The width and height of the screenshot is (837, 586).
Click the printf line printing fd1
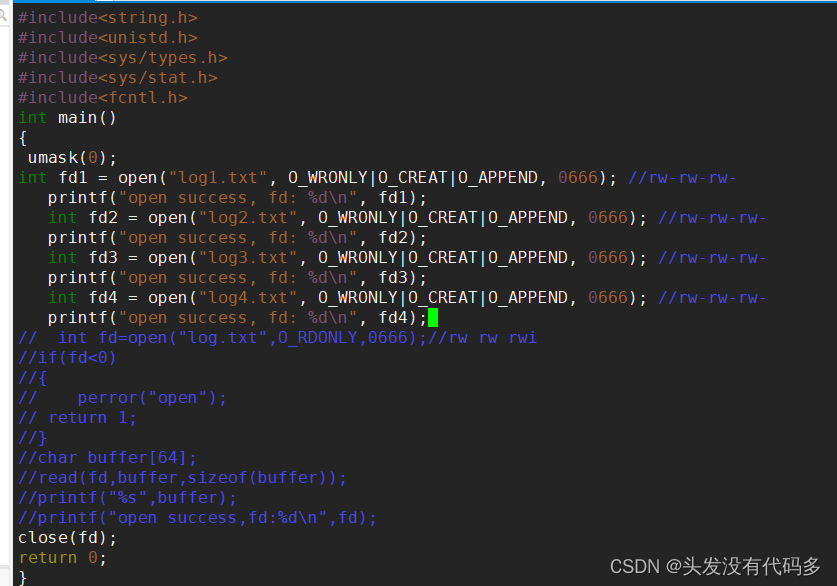pos(237,198)
